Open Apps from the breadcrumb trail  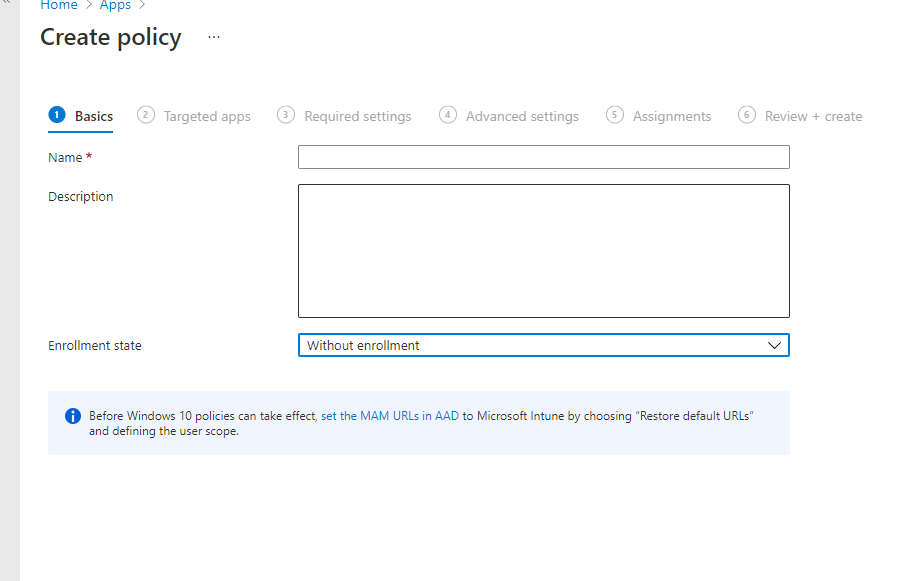click(x=114, y=6)
